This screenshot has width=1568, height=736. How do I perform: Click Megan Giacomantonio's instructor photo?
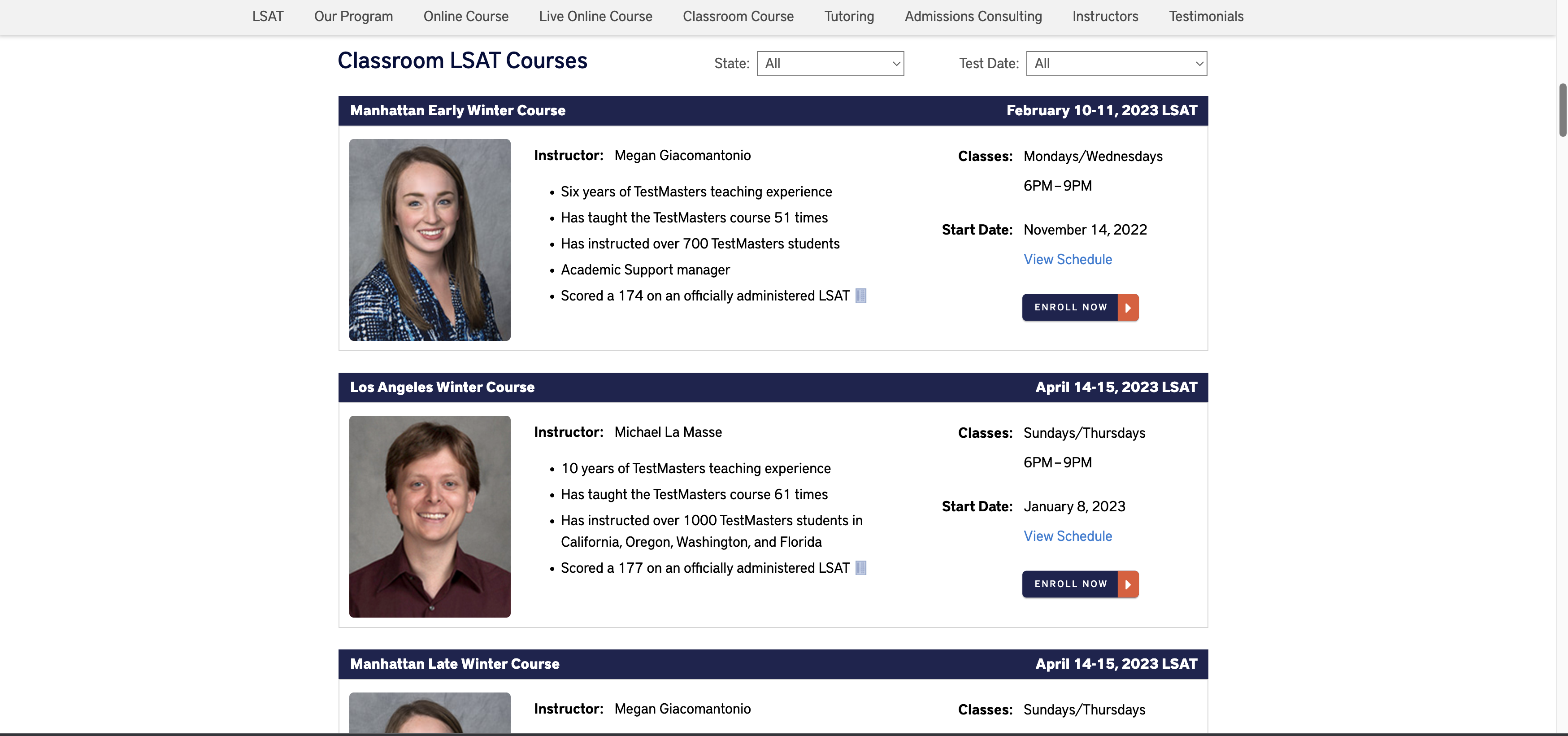[x=430, y=240]
